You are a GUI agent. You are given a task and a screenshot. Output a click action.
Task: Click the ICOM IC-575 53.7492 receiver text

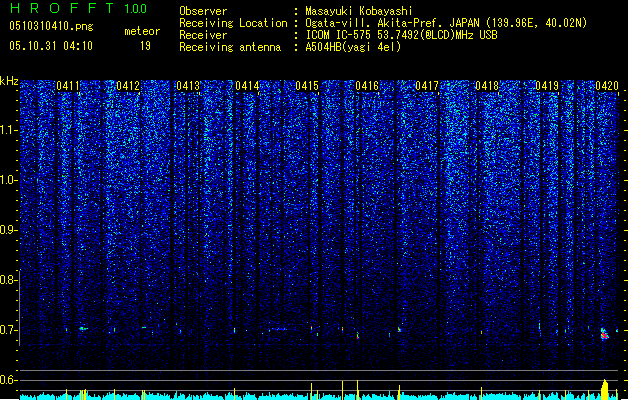click(x=401, y=35)
